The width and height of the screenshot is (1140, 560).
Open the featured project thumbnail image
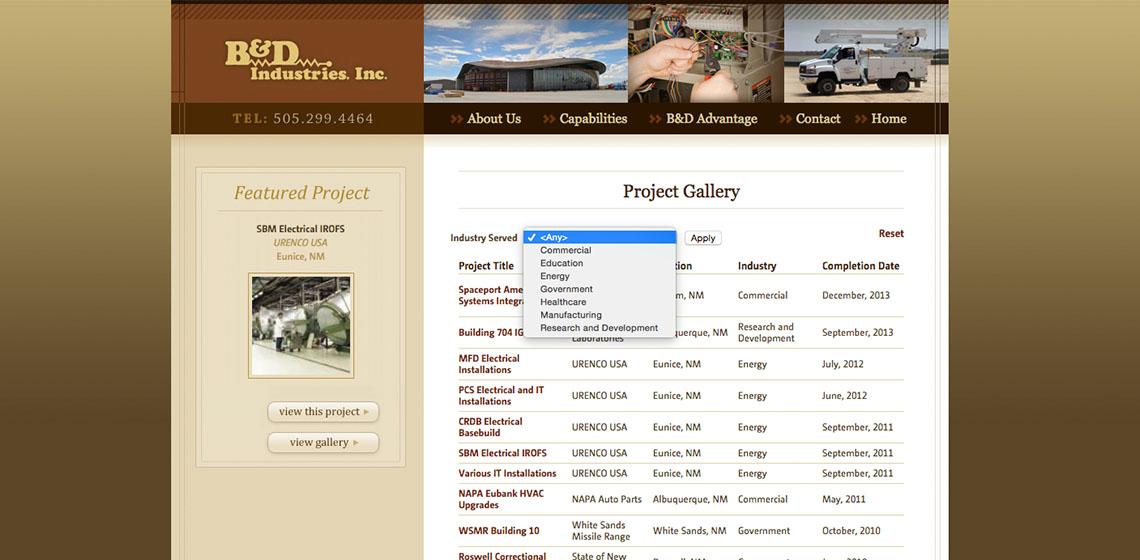tap(301, 325)
